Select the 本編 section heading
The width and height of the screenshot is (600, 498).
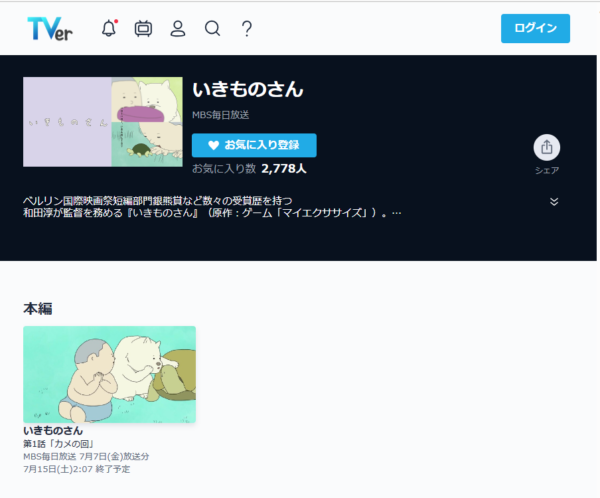(x=38, y=308)
